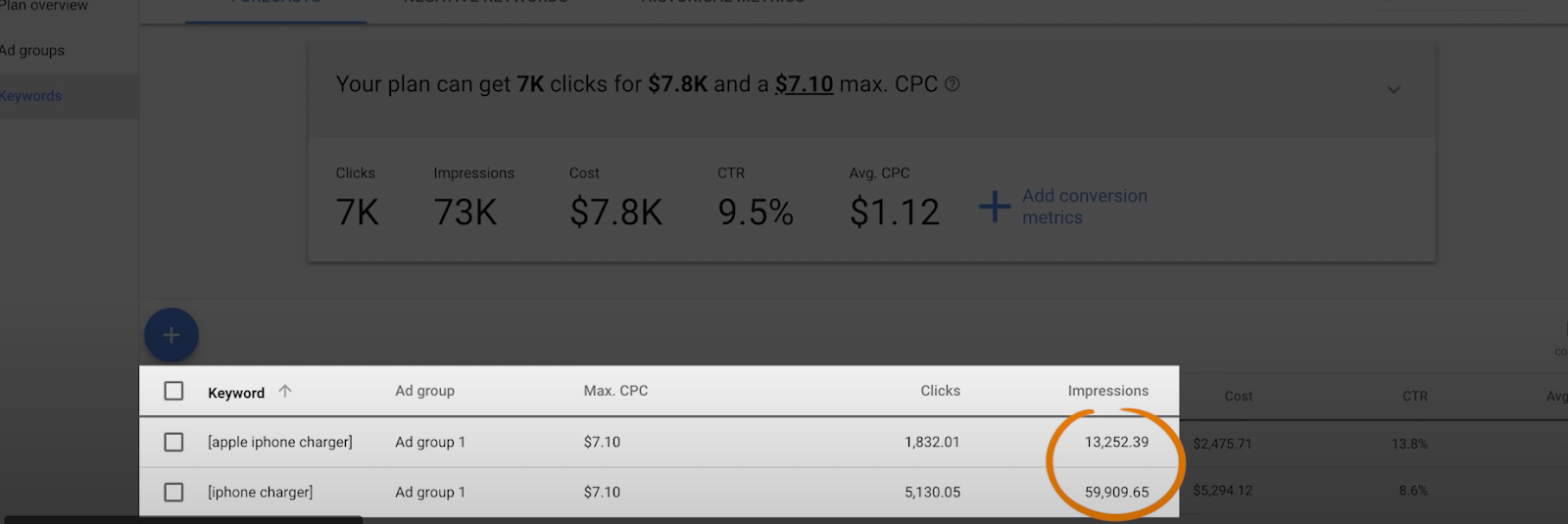Click the Add conversion metrics link

[1084, 207]
